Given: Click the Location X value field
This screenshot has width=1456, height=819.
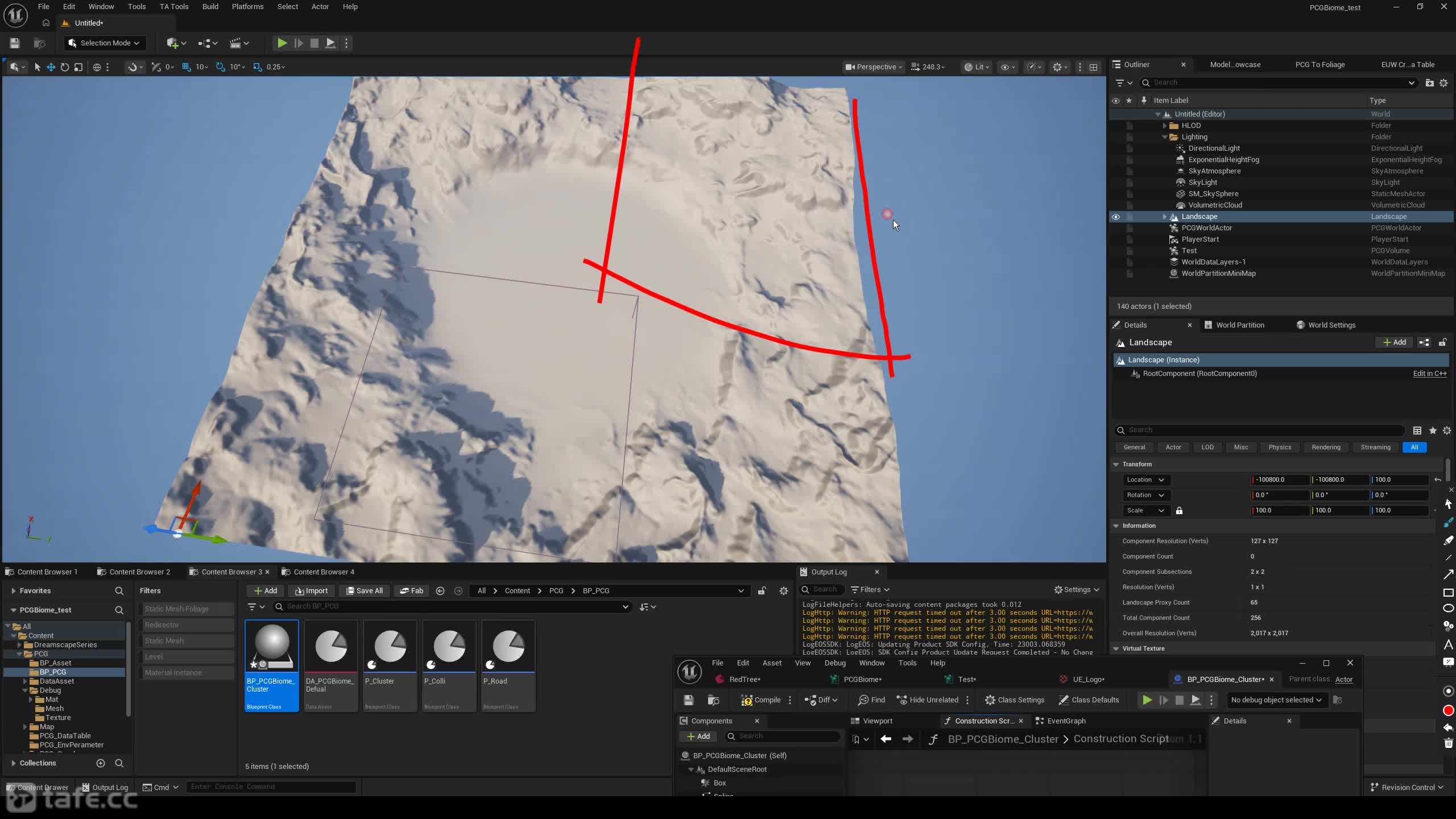Looking at the screenshot, I should pyautogui.click(x=1280, y=480).
